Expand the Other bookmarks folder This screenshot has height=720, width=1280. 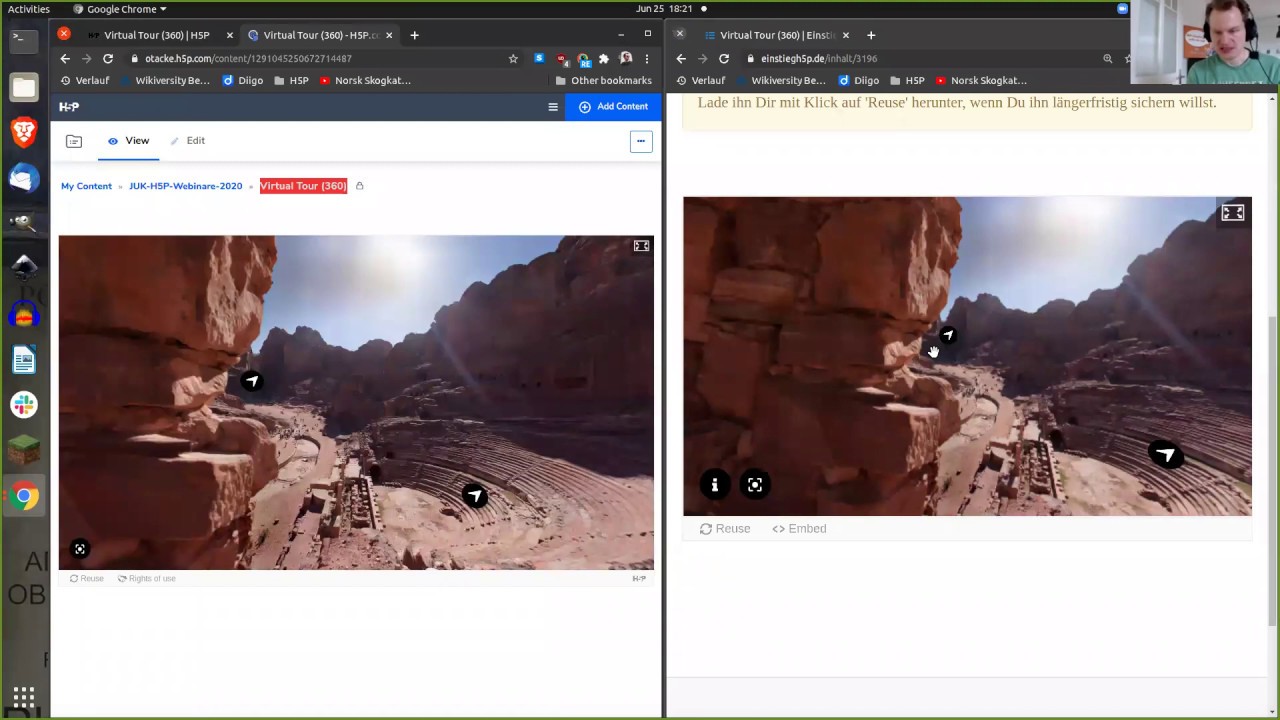click(x=603, y=80)
